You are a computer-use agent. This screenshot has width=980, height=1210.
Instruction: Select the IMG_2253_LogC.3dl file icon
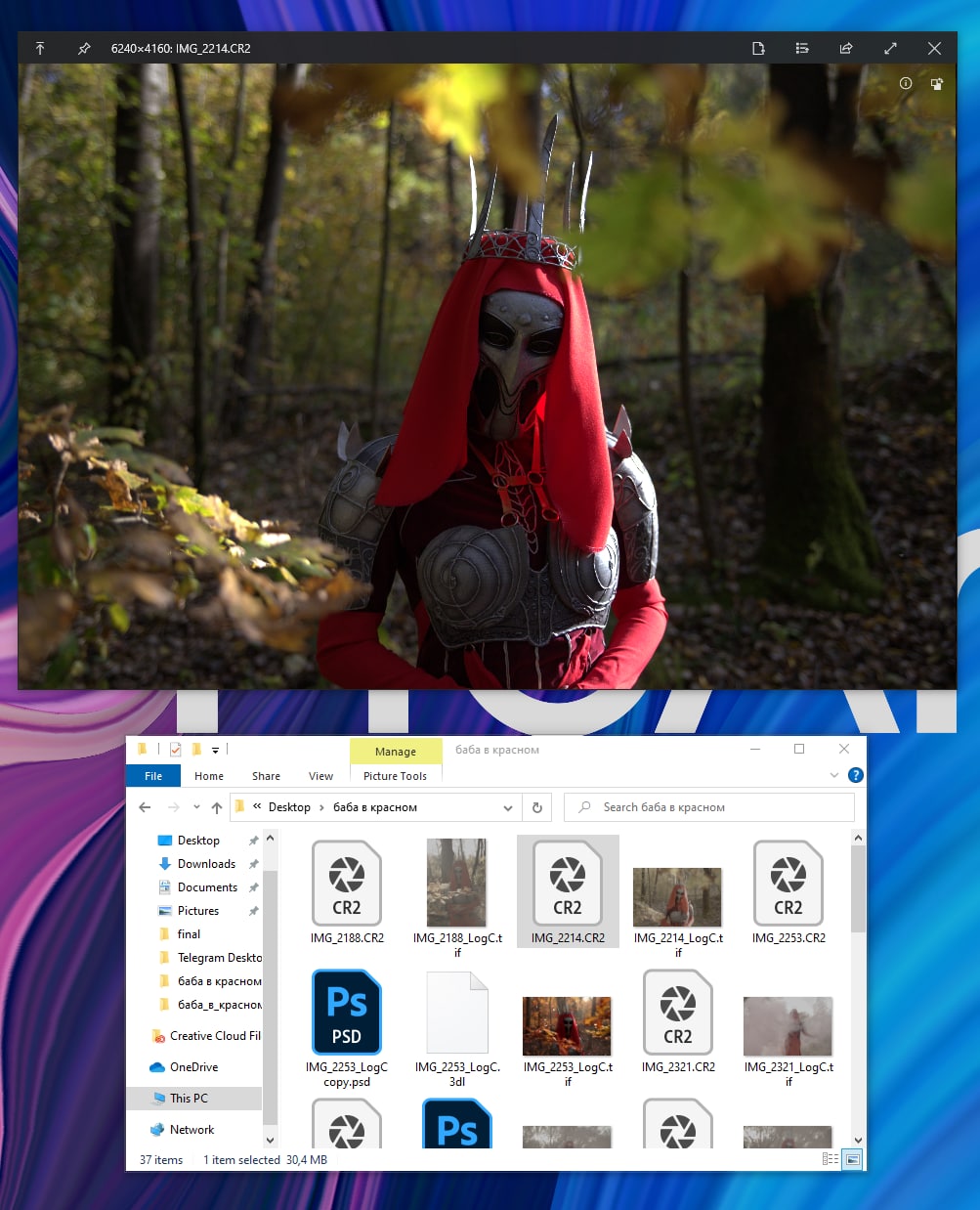[456, 1012]
